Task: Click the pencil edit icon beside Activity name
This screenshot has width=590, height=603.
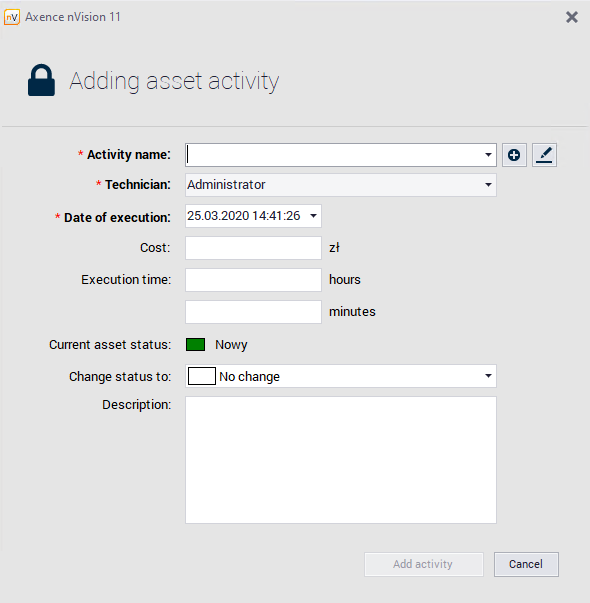Action: tap(544, 155)
